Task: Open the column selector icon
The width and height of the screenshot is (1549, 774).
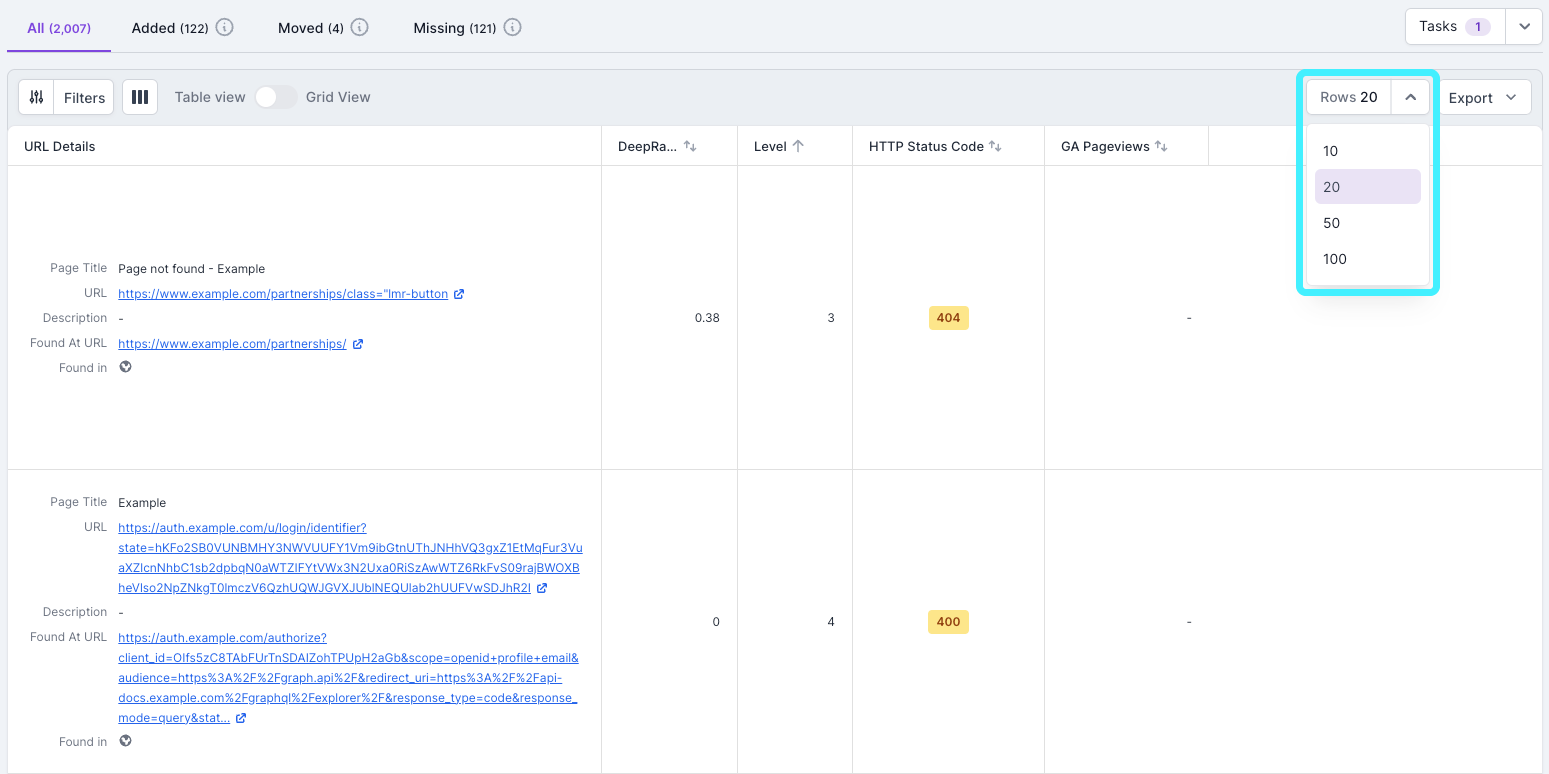Action: click(140, 97)
